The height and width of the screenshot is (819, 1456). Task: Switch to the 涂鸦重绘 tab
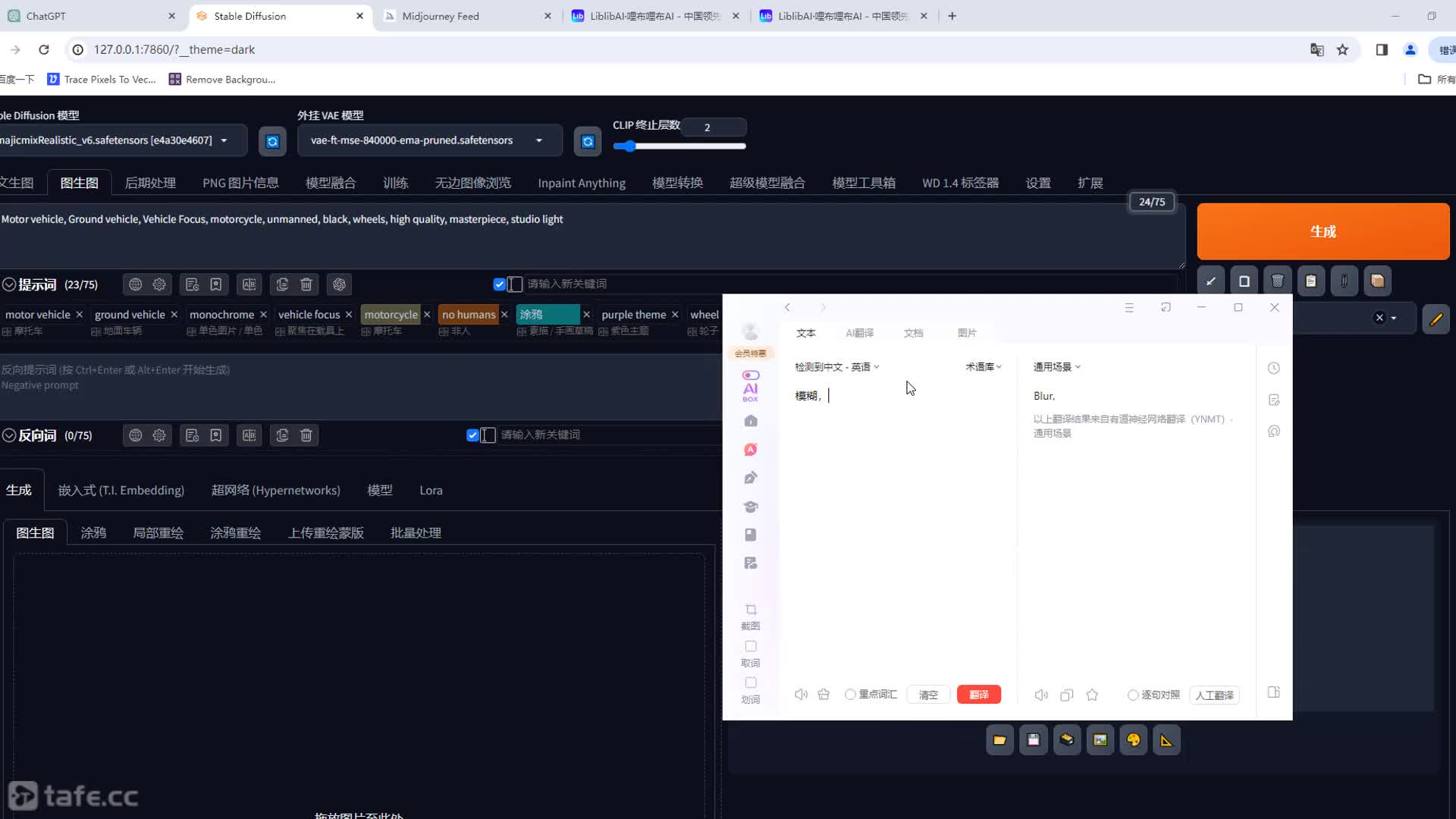[x=235, y=533]
